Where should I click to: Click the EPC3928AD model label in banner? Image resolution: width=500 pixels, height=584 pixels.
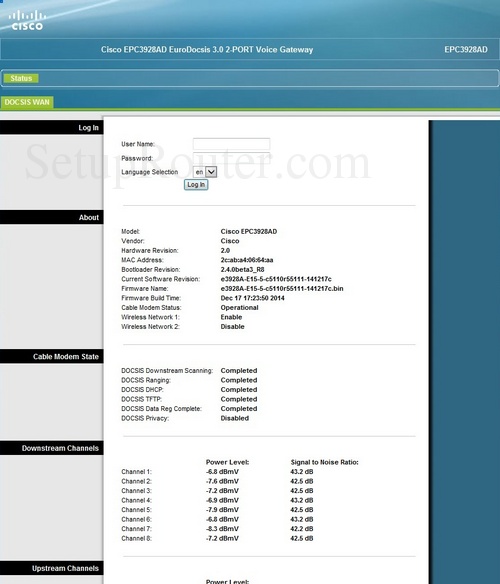(466, 50)
